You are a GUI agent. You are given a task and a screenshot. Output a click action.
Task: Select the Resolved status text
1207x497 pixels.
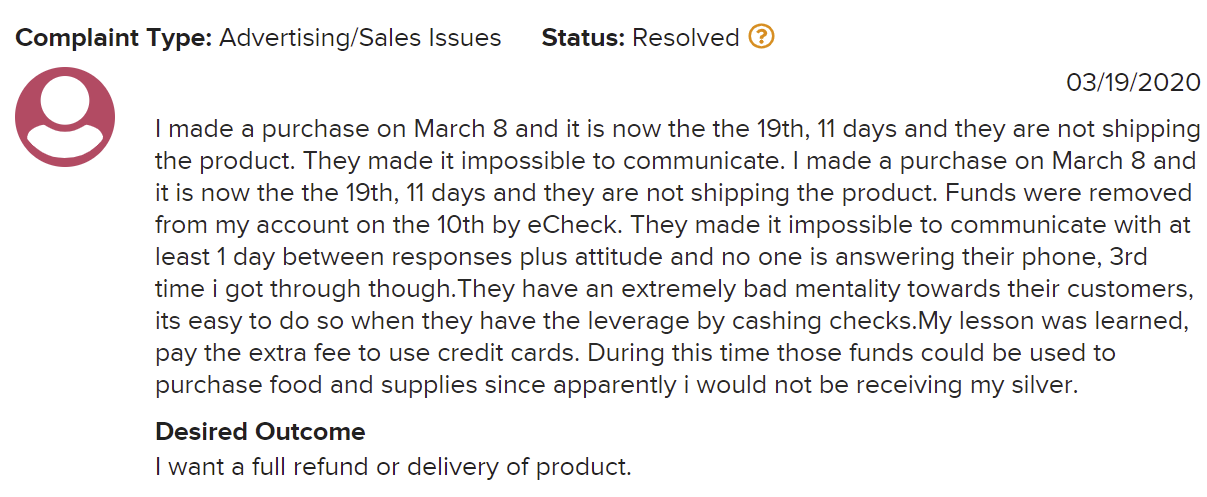pyautogui.click(x=686, y=38)
